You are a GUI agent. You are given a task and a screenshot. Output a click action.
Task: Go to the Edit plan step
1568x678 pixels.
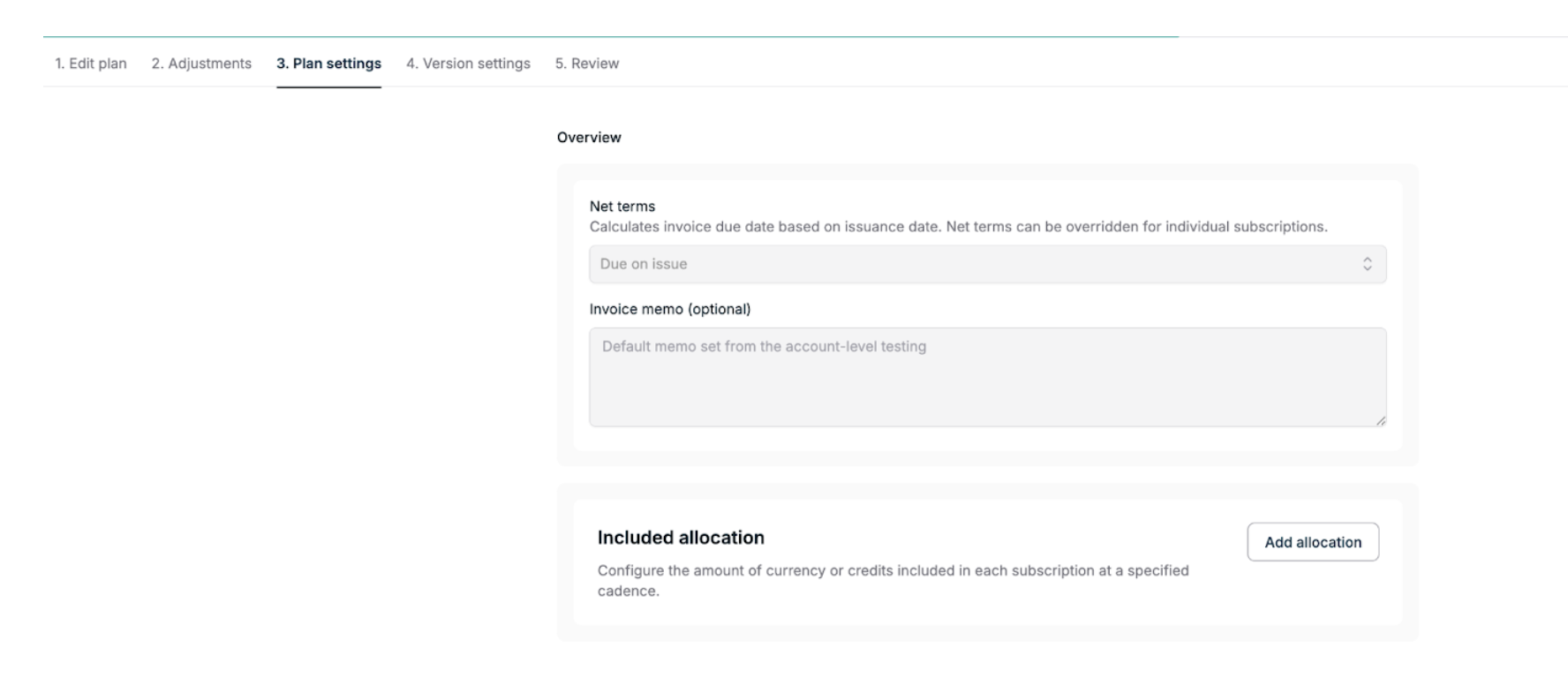pos(91,64)
